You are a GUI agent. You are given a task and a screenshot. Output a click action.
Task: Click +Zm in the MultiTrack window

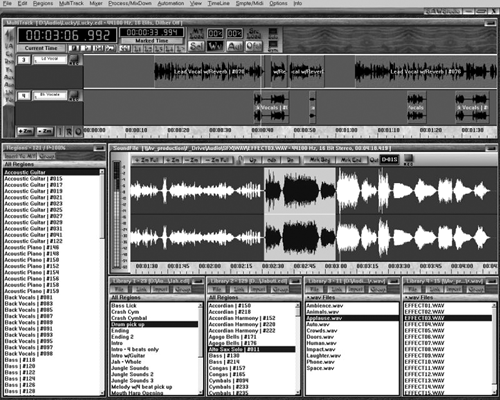26,131
